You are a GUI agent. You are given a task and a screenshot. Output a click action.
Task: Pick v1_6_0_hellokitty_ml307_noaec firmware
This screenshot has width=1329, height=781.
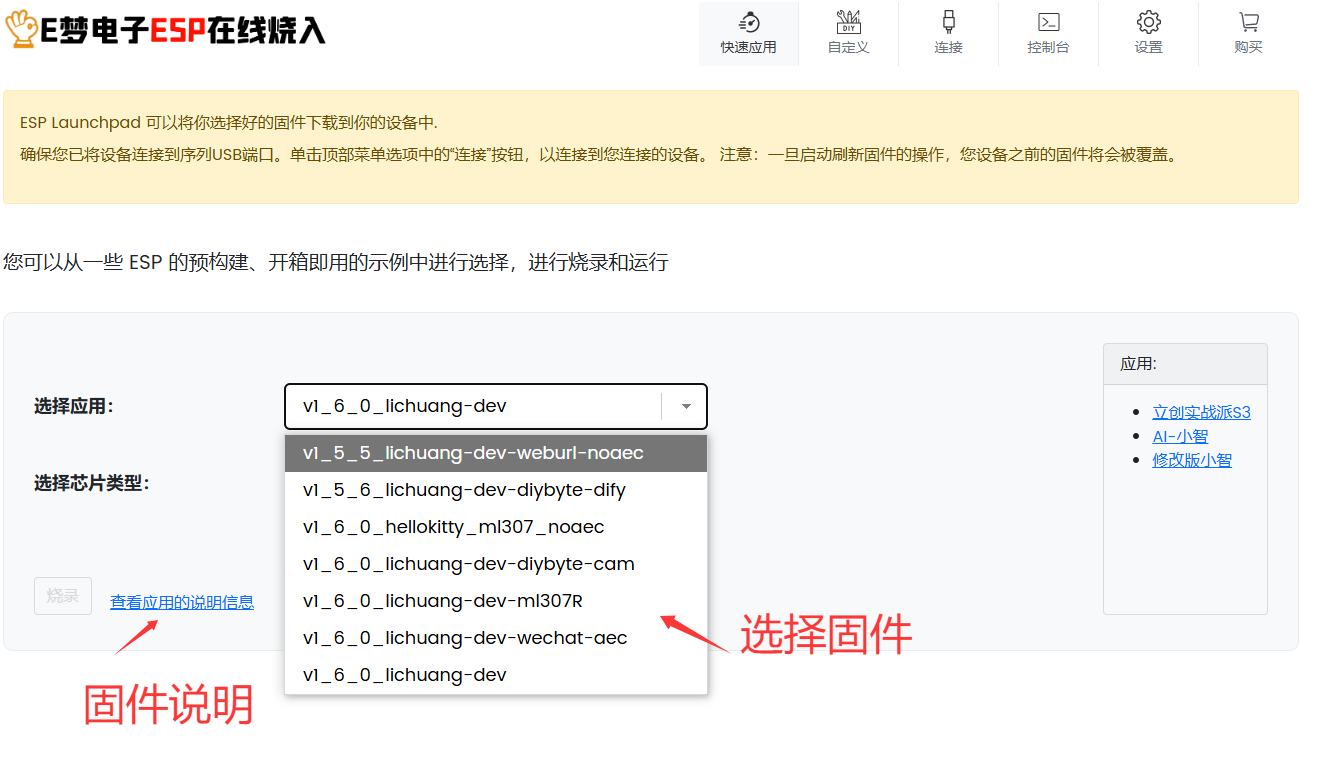[453, 527]
